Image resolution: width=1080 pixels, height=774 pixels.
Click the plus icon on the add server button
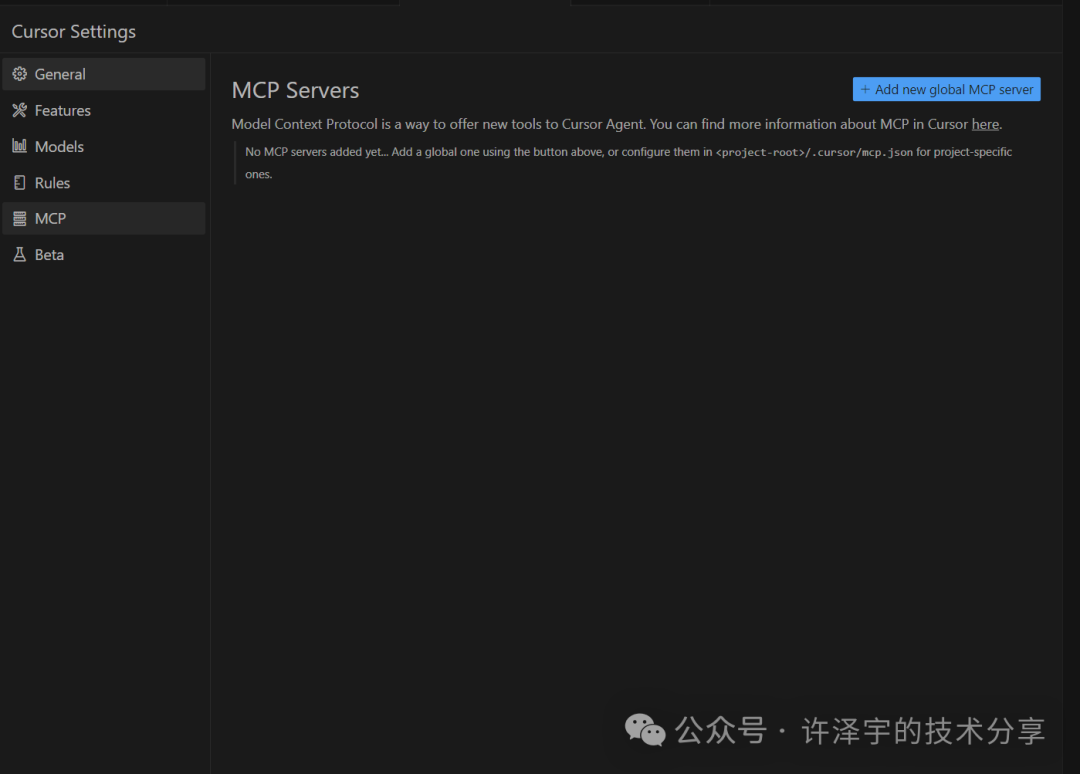pos(865,90)
